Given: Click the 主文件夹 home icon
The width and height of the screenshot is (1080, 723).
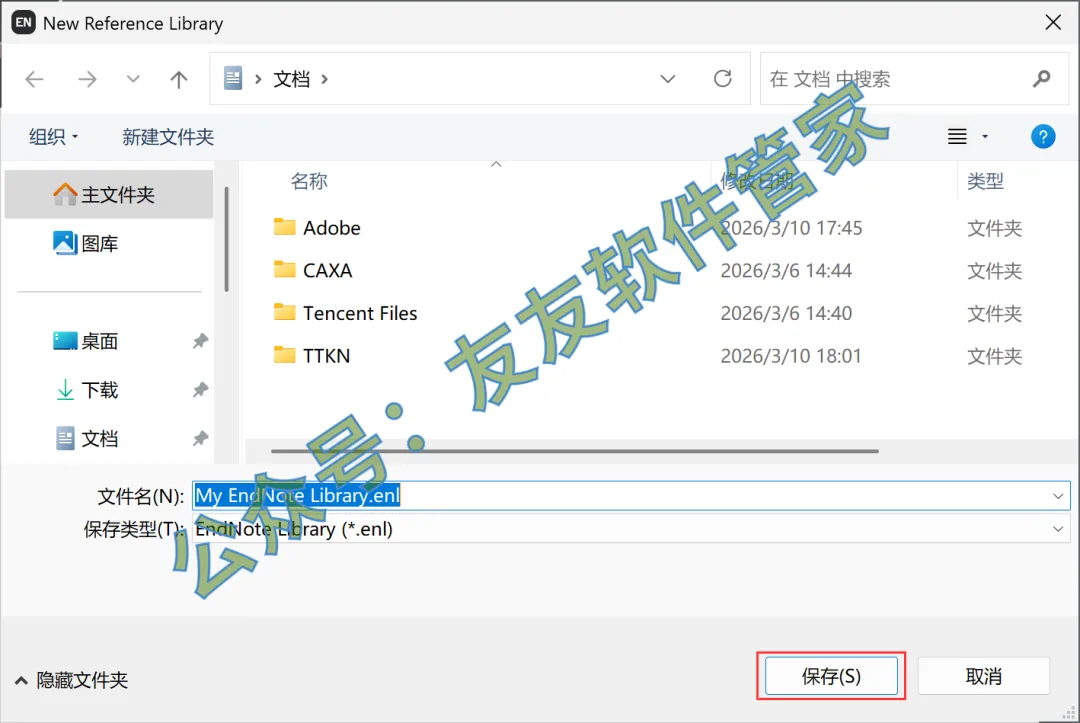Looking at the screenshot, I should (65, 194).
